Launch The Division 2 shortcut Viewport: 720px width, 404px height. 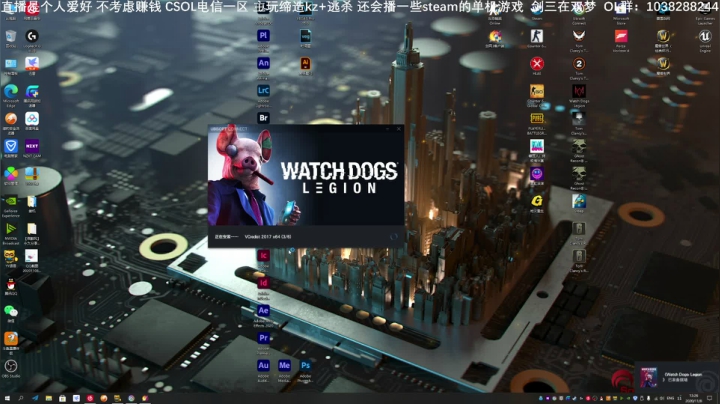coord(579,64)
